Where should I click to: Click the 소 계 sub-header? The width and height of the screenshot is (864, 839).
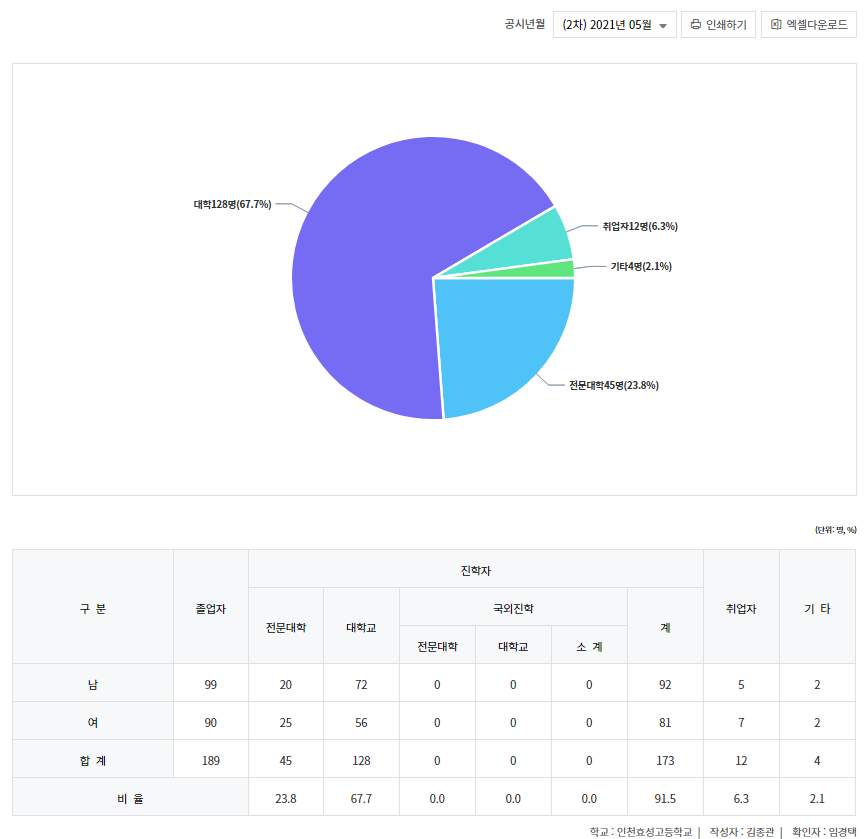click(589, 645)
